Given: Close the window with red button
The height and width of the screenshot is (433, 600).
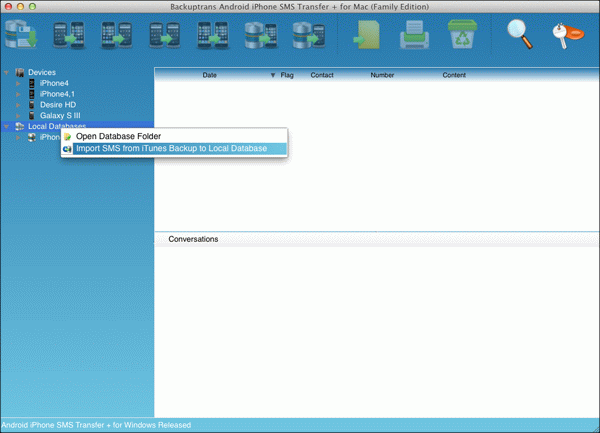Looking at the screenshot, I should point(8,6).
